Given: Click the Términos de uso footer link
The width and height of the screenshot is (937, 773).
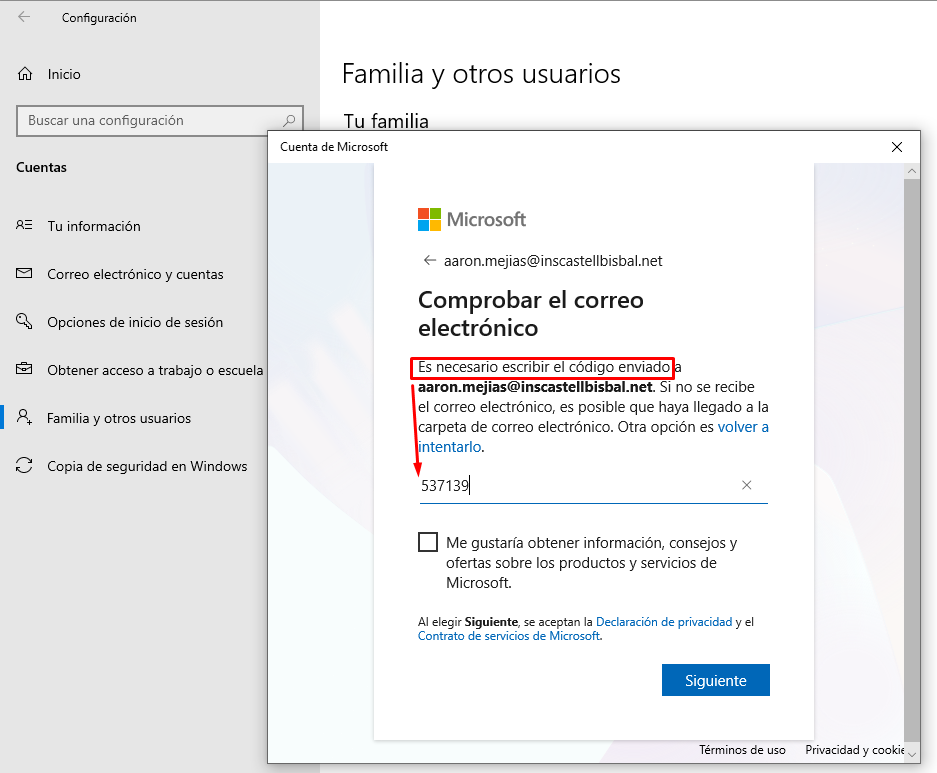Looking at the screenshot, I should tap(742, 750).
